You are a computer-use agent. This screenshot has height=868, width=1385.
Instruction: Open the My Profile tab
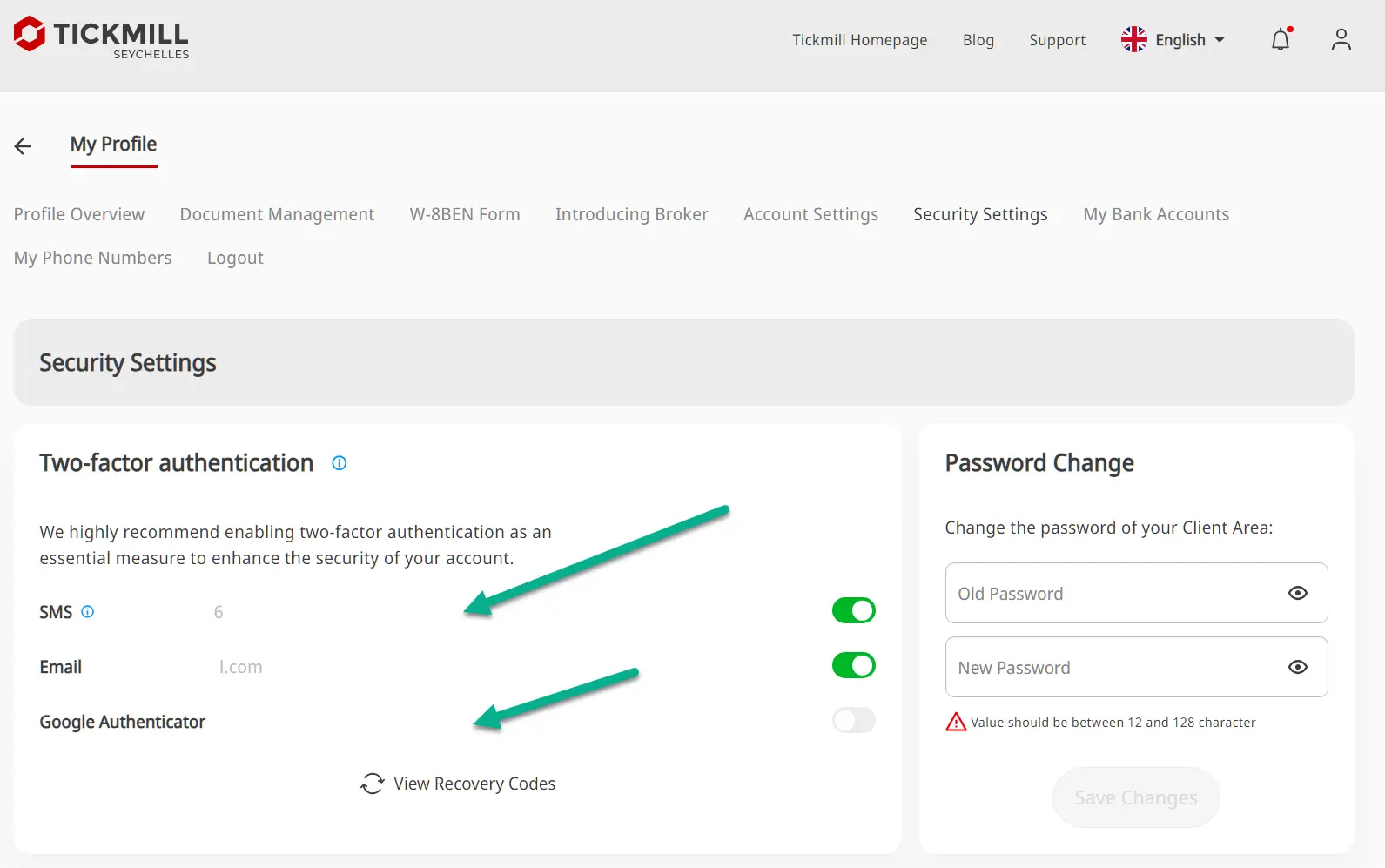(x=113, y=145)
